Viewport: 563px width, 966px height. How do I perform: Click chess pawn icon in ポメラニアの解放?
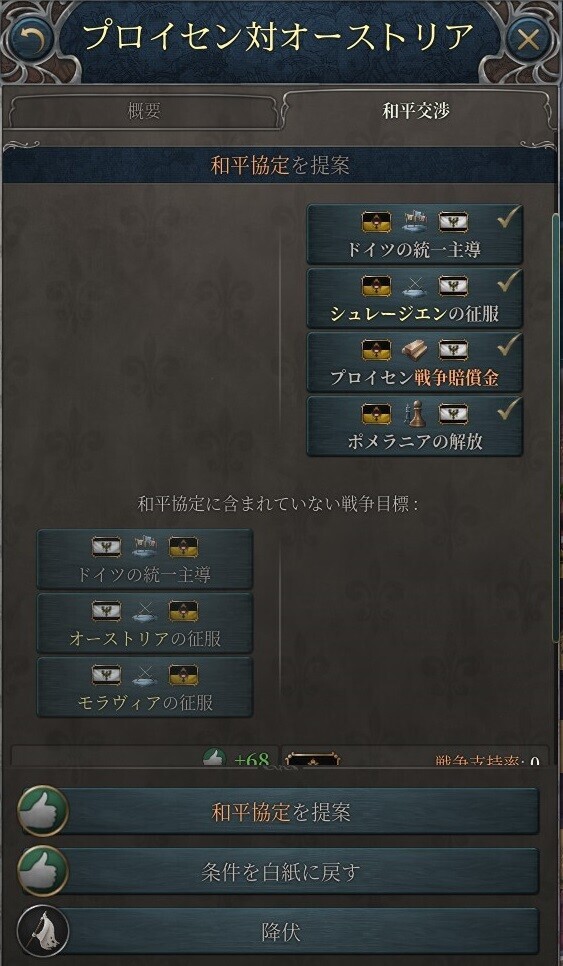coord(415,415)
